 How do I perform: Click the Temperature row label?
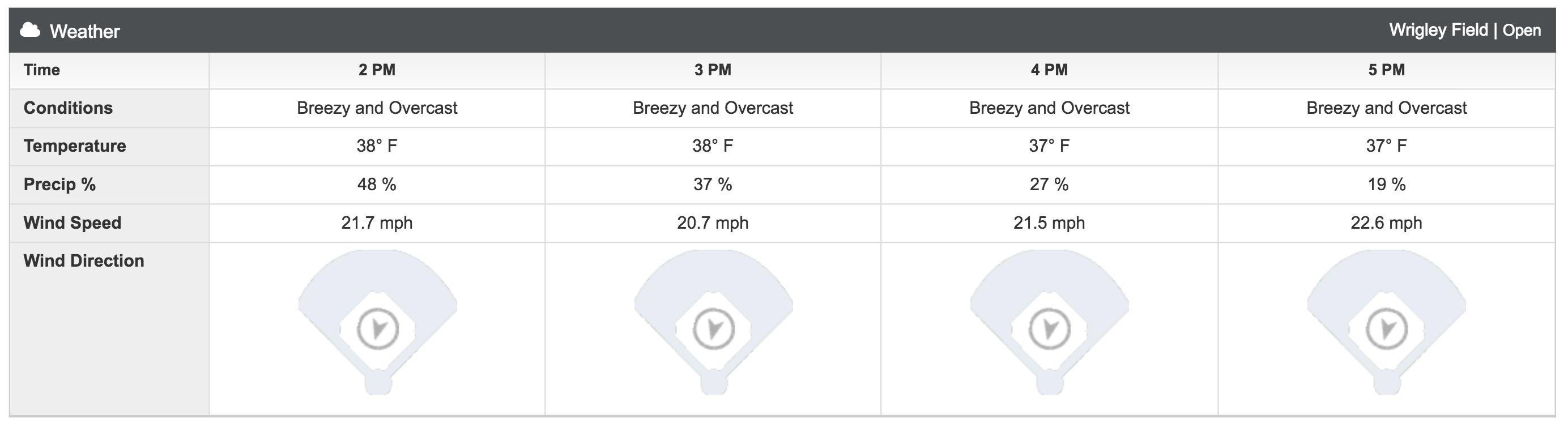coord(75,146)
